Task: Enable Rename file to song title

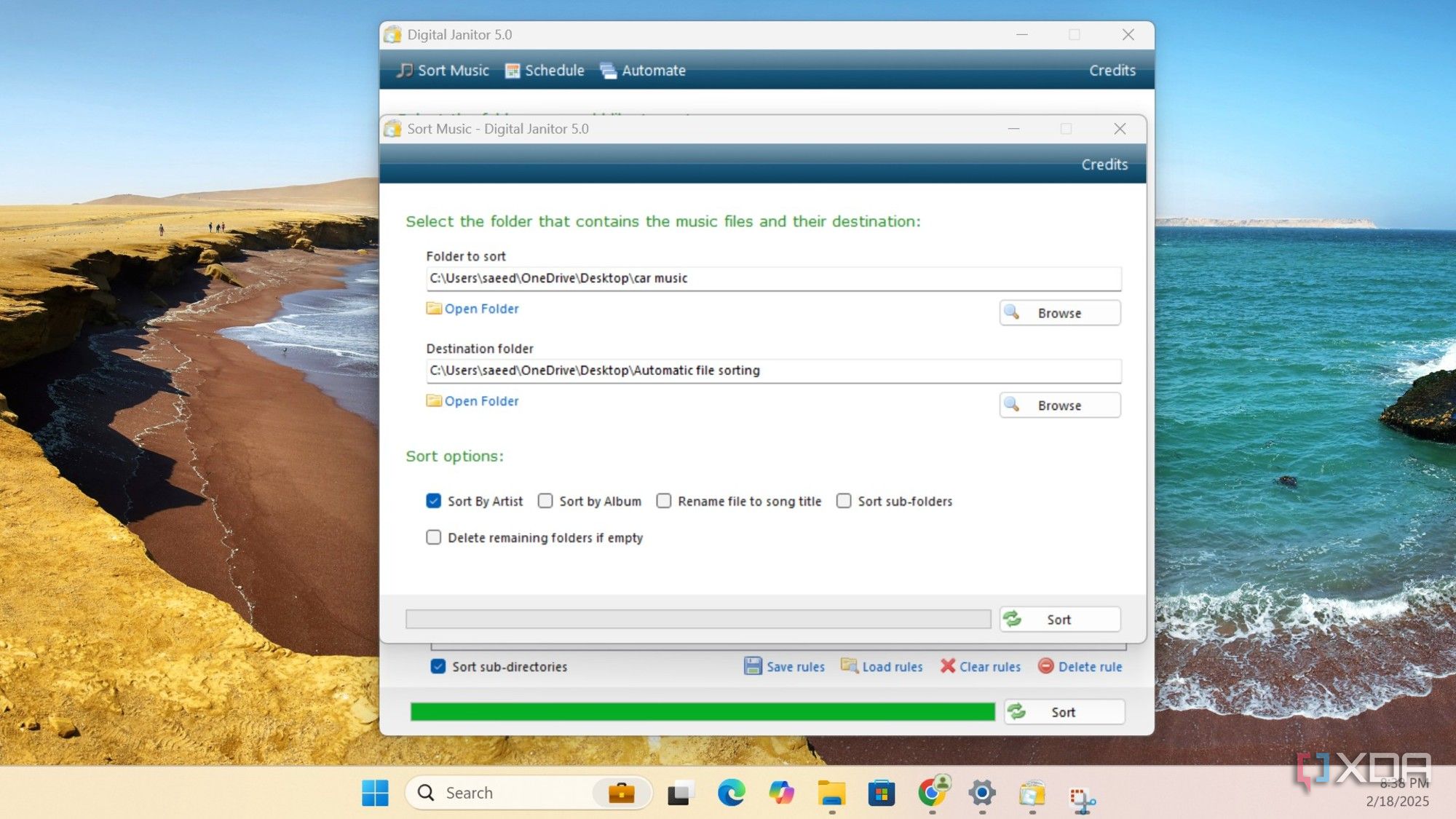Action: pos(664,501)
